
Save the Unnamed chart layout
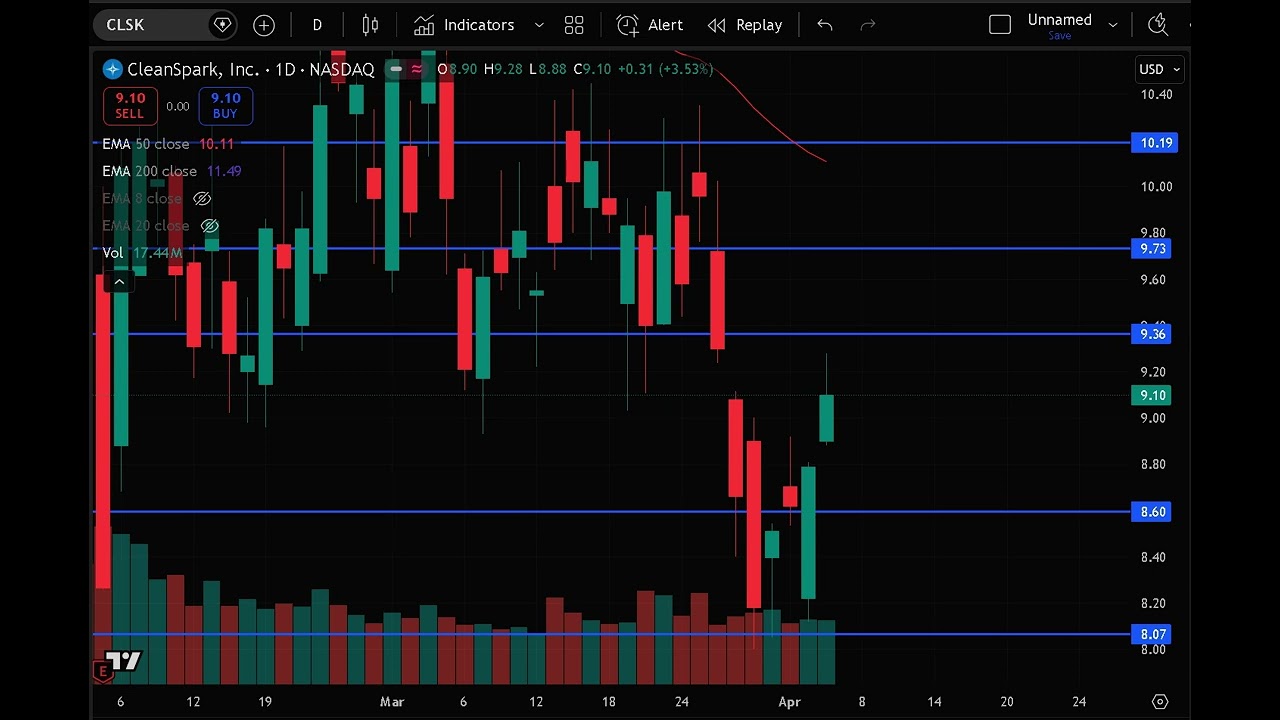(x=1060, y=36)
